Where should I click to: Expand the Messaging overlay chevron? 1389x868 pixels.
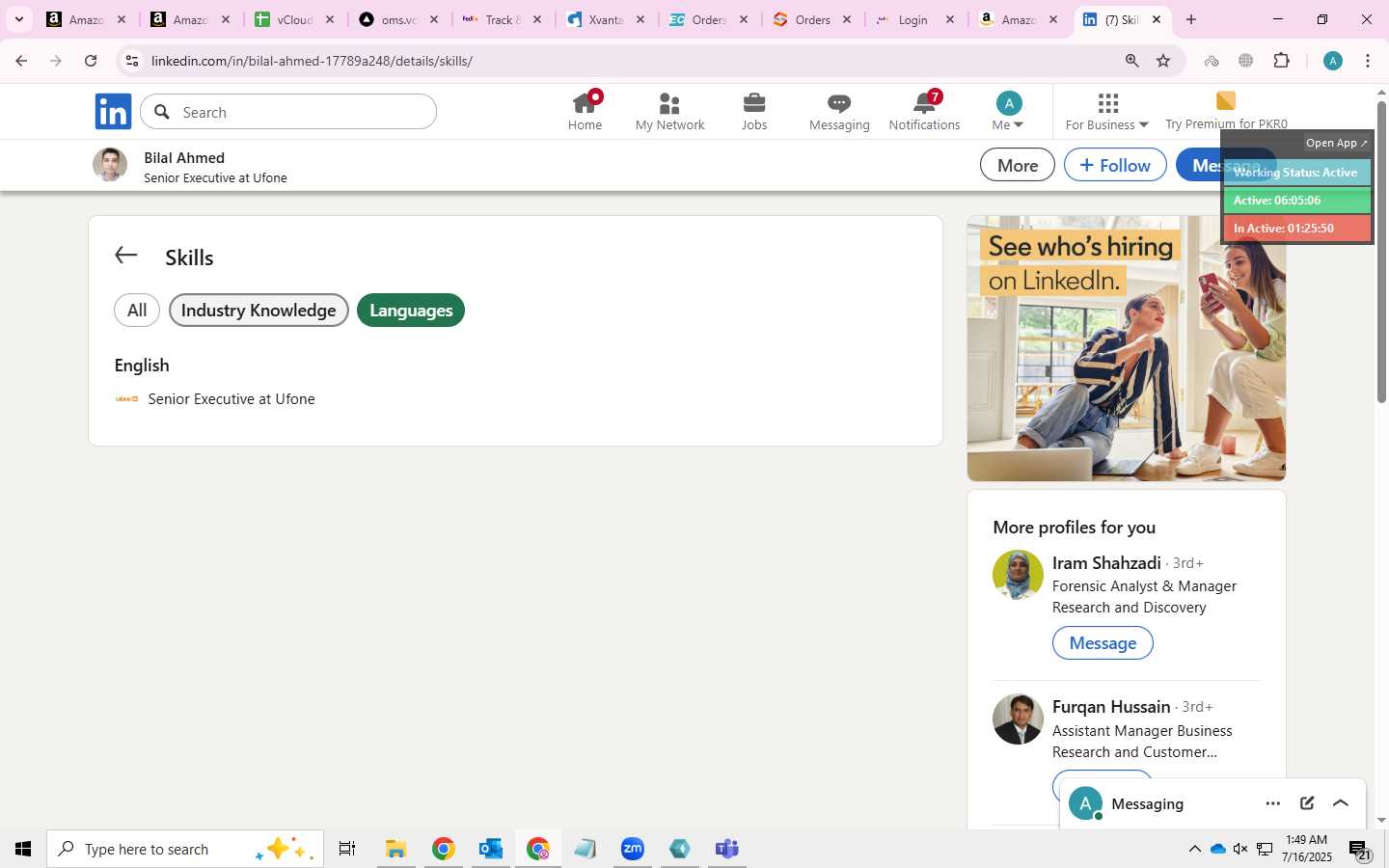point(1341,803)
